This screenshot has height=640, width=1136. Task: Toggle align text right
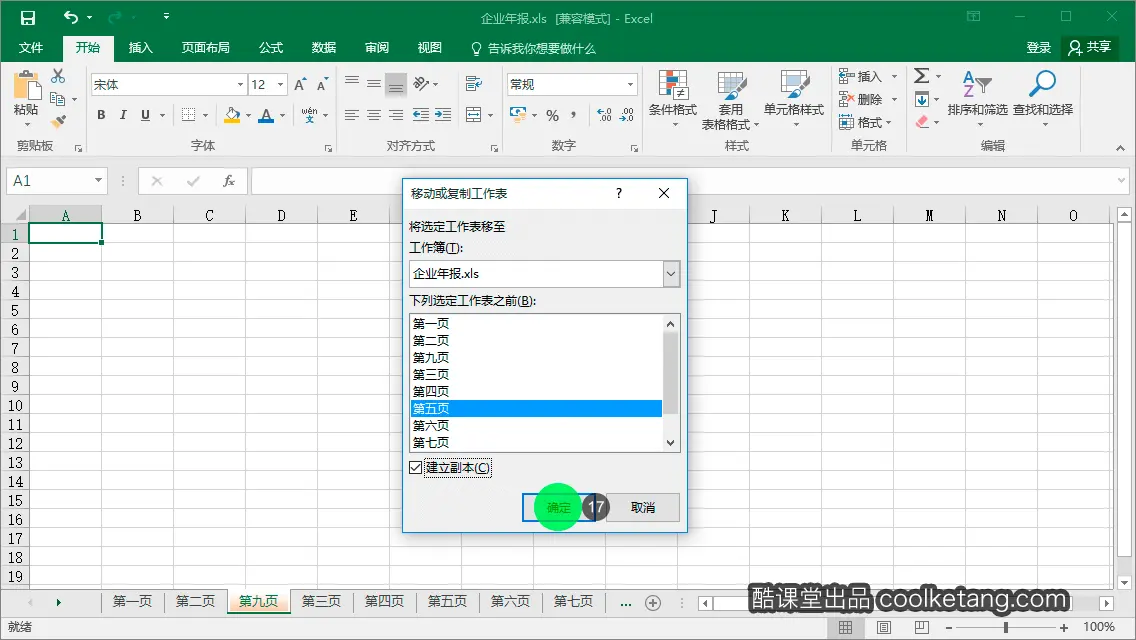coord(396,115)
